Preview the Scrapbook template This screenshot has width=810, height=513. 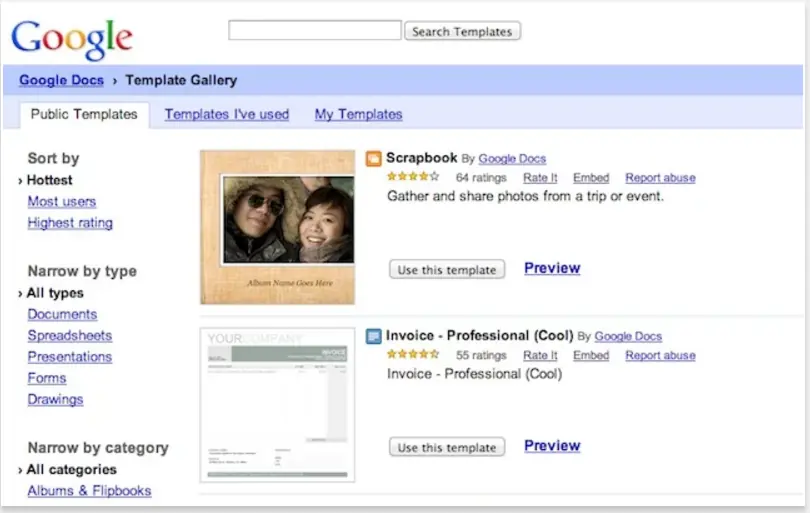552,268
